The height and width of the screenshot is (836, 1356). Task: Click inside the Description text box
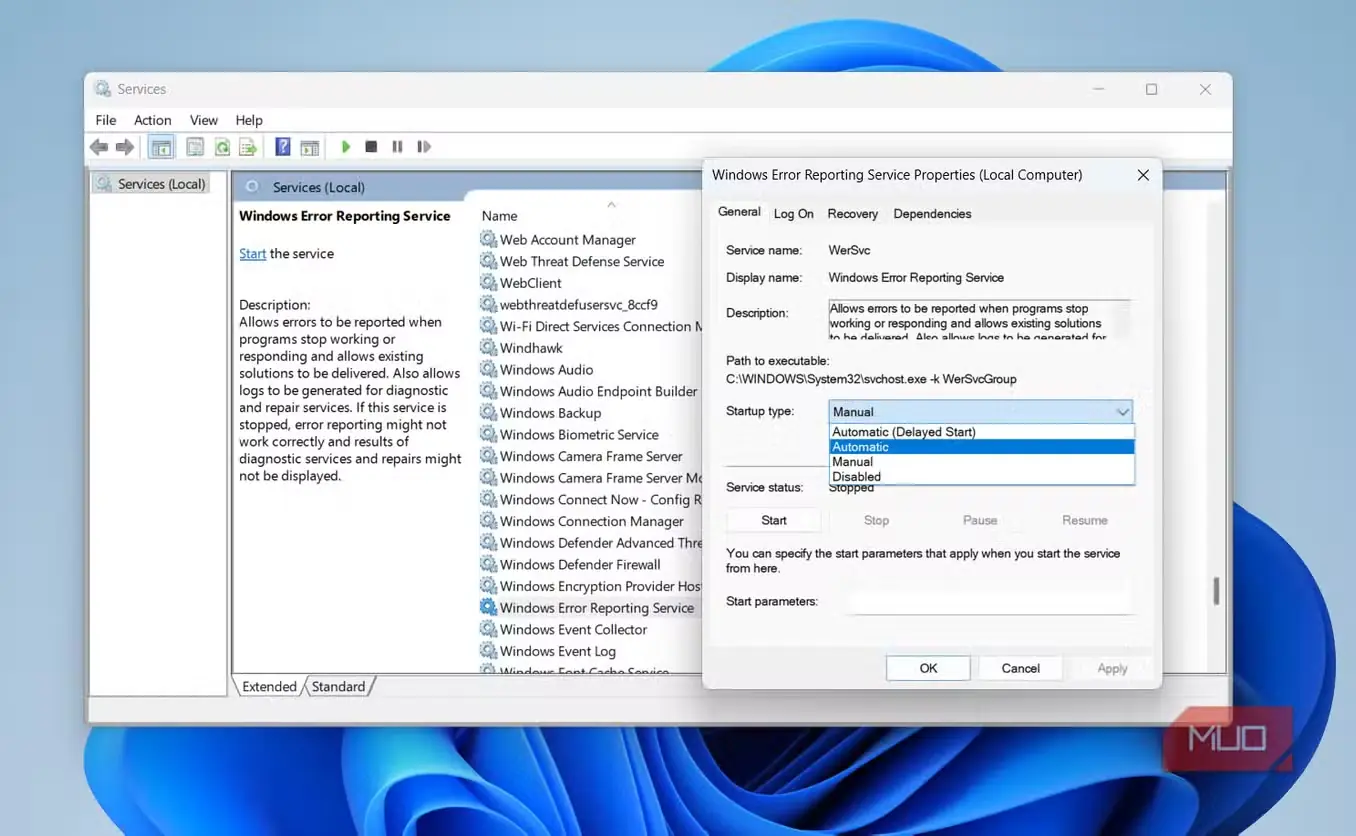[x=980, y=319]
